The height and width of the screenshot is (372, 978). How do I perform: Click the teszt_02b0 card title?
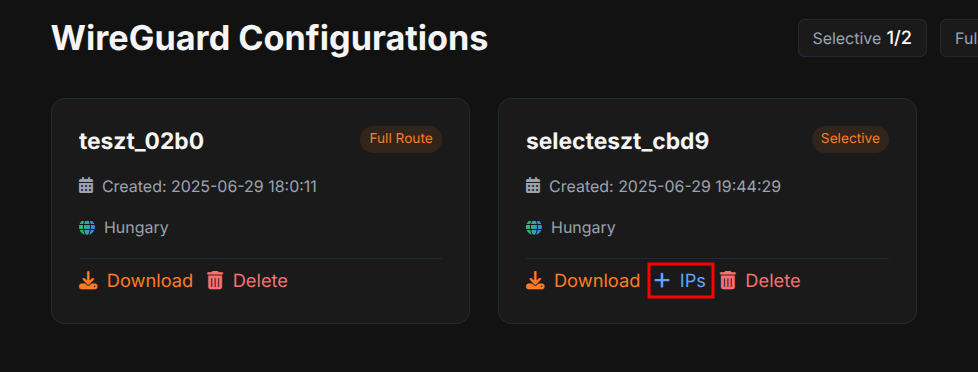[x=142, y=142]
